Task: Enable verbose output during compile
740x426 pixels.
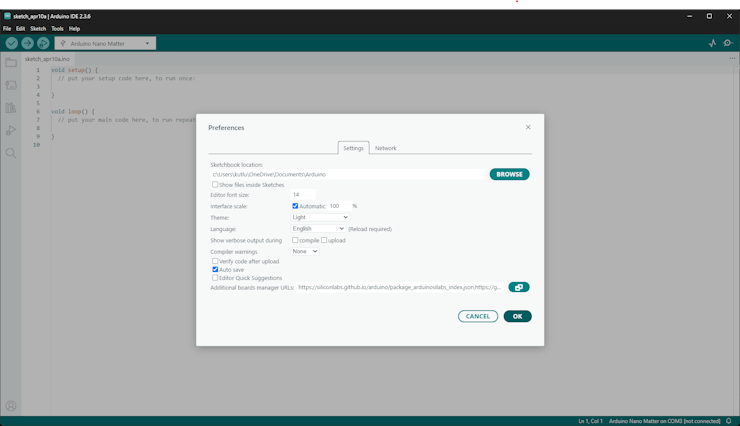Action: click(x=295, y=240)
